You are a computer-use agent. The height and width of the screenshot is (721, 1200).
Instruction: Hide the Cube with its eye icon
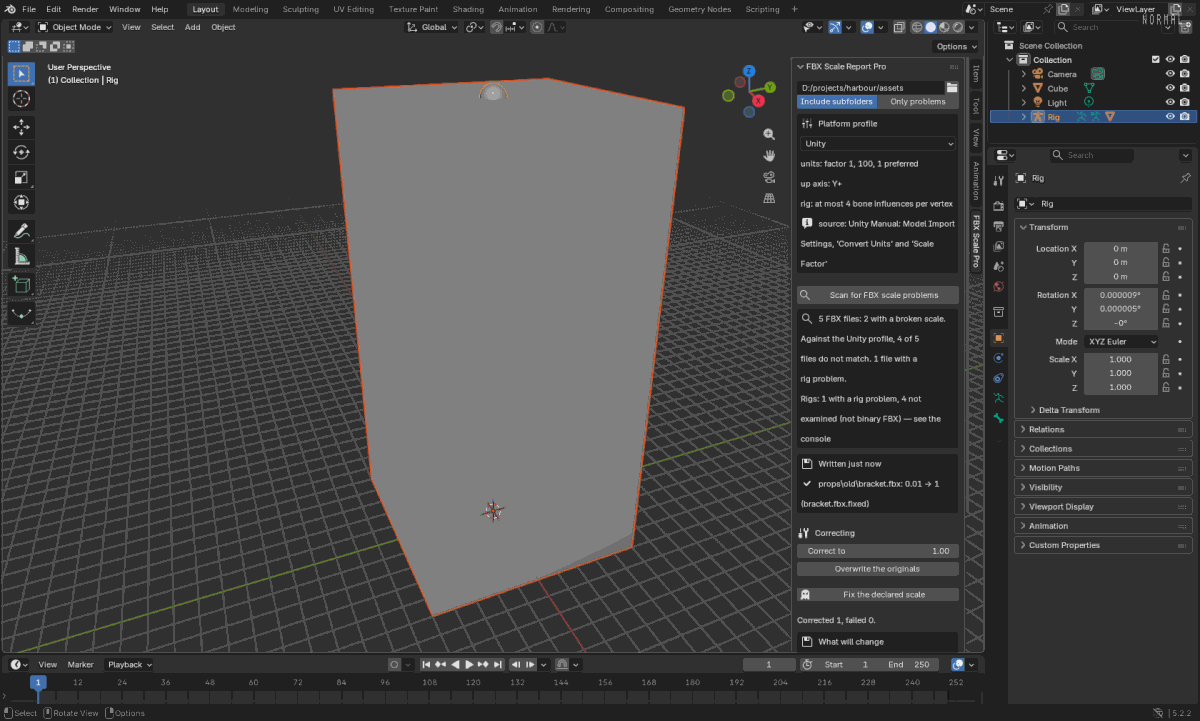[x=1170, y=88]
